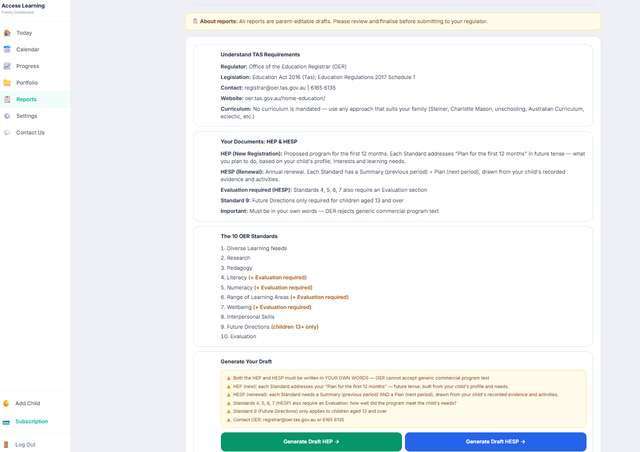Click the Contact Us chat icon
The image size is (640, 452).
(7, 133)
